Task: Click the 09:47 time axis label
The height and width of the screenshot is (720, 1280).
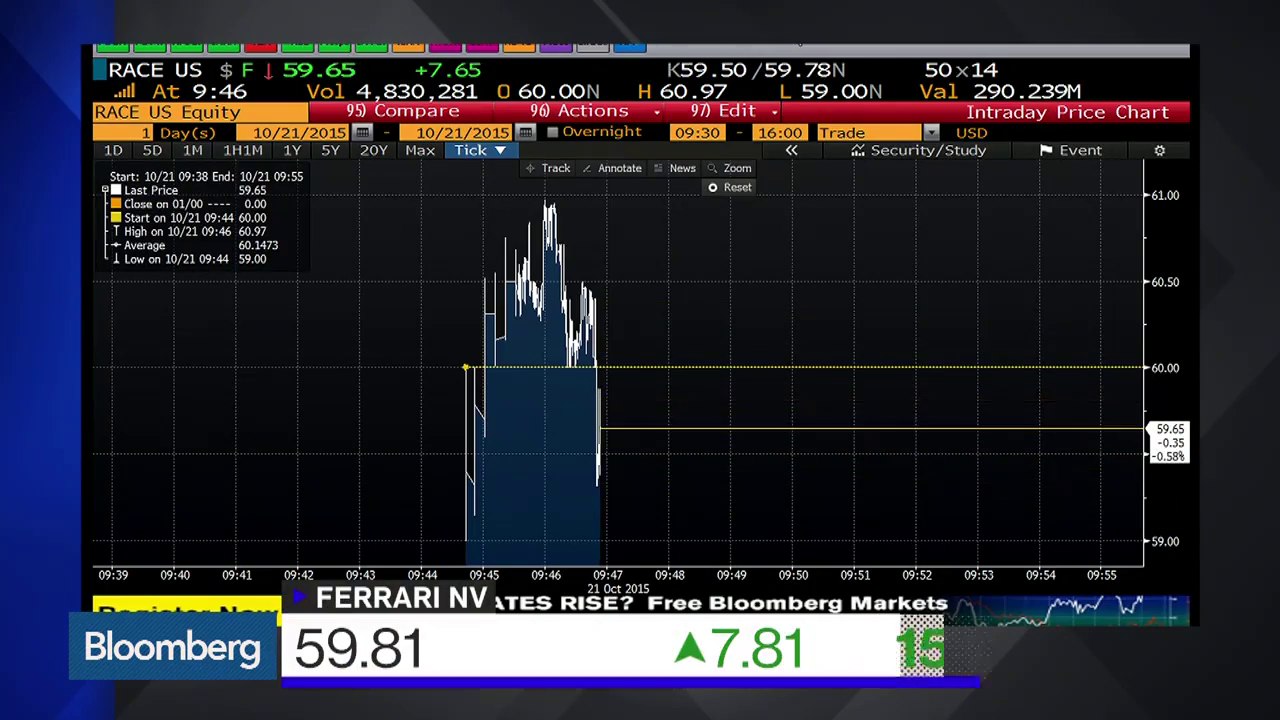Action: coord(608,575)
